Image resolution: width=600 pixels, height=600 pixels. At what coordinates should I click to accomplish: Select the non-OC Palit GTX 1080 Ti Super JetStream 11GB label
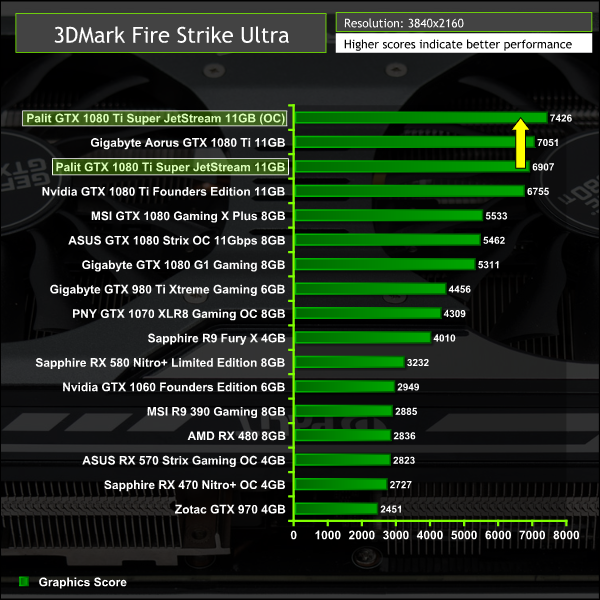(170, 167)
